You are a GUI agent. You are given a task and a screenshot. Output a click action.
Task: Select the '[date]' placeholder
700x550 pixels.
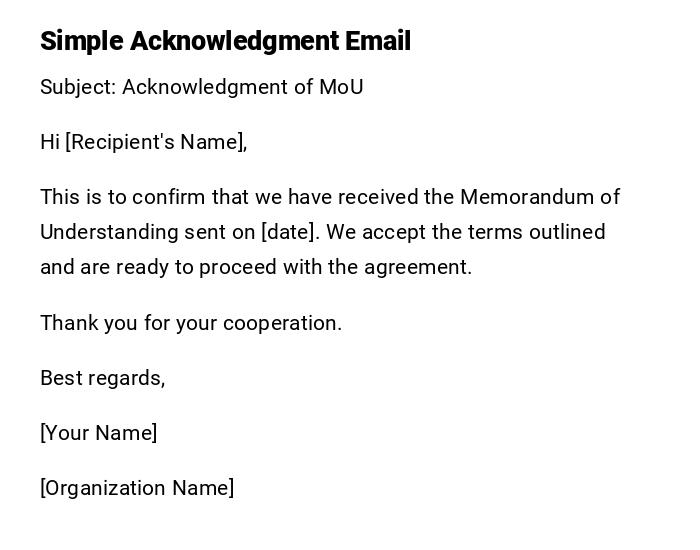tap(289, 232)
